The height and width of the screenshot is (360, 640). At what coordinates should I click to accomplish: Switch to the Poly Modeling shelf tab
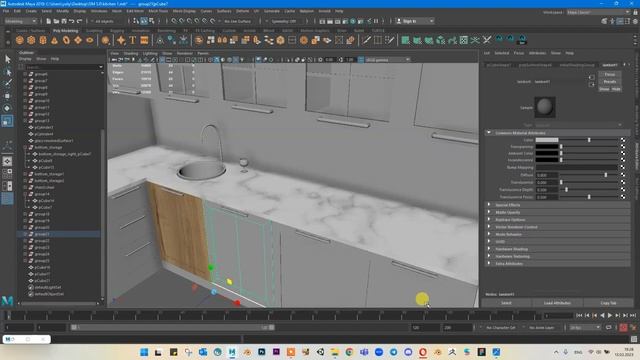tap(65, 31)
